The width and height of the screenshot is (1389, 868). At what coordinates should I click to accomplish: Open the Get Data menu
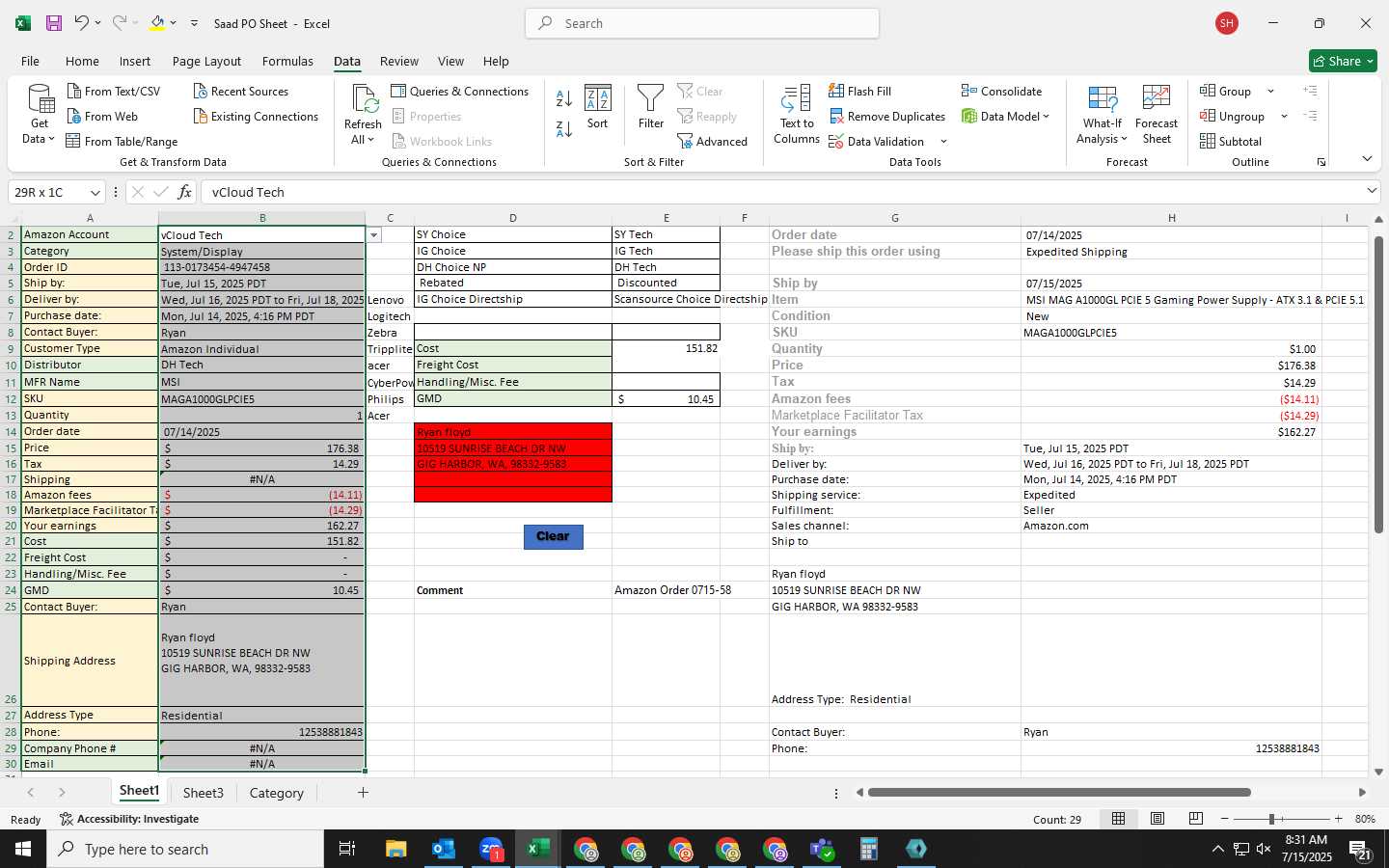40,116
